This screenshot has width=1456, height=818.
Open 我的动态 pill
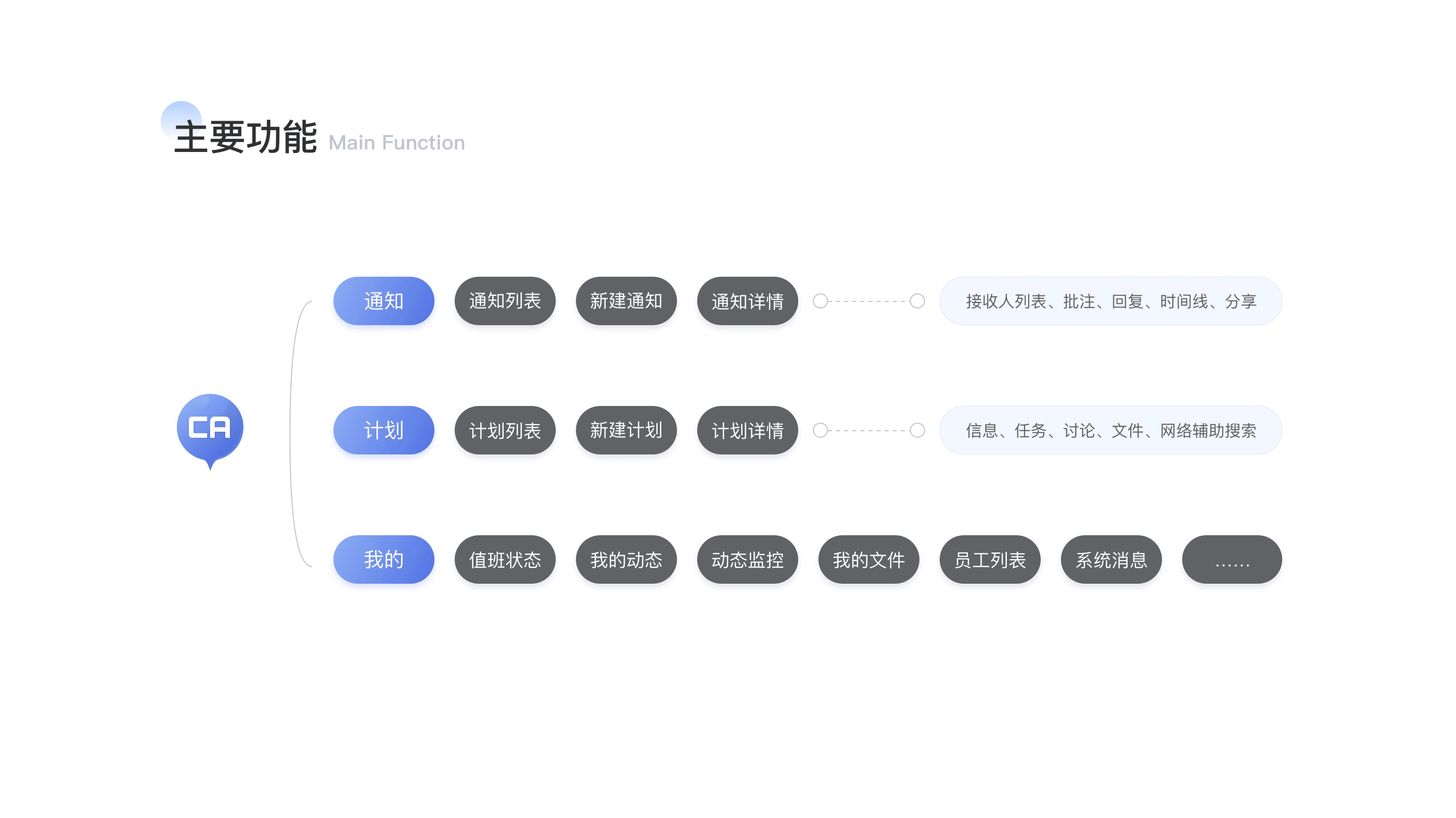coord(625,559)
